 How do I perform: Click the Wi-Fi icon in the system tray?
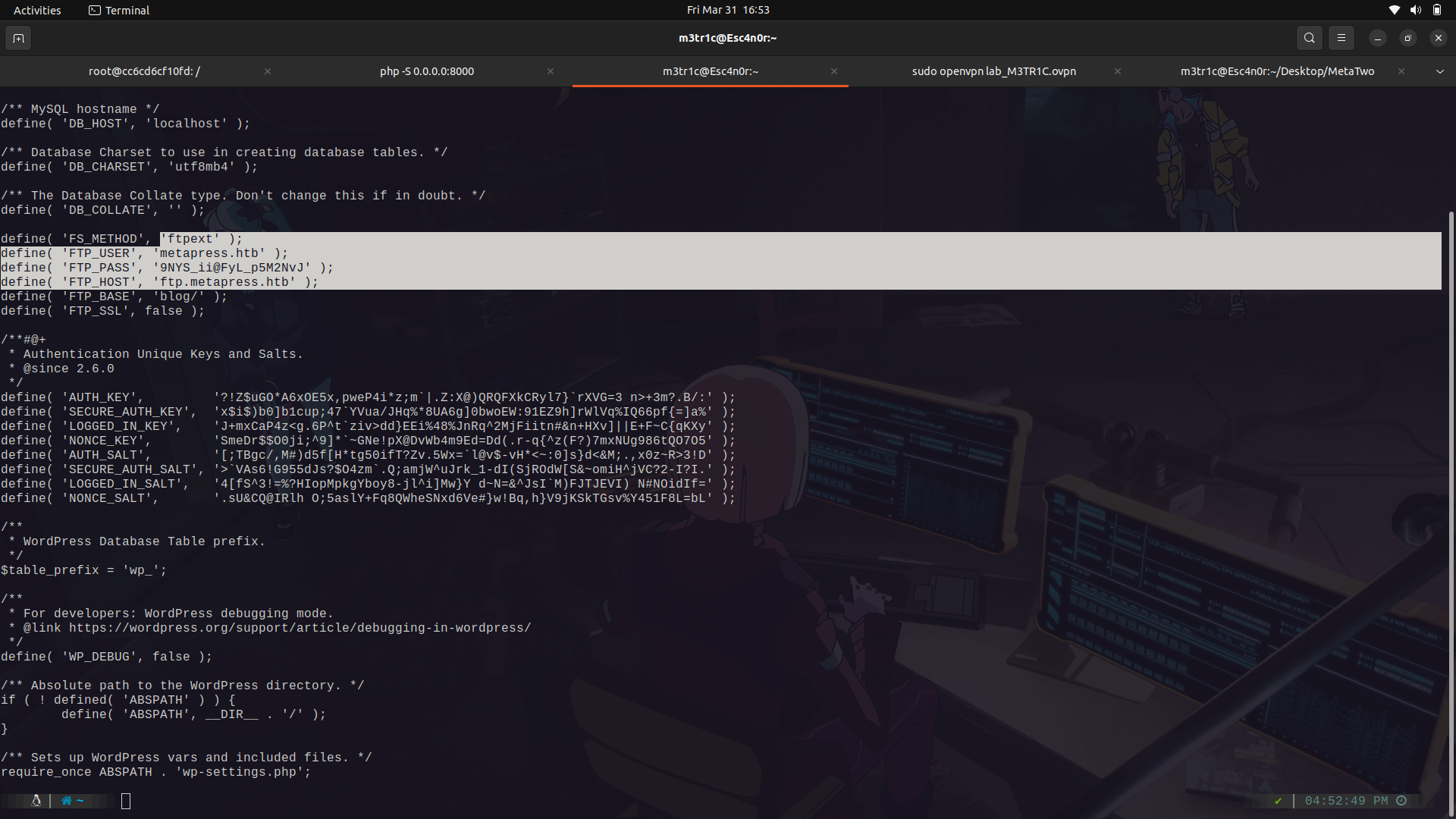pyautogui.click(x=1394, y=10)
